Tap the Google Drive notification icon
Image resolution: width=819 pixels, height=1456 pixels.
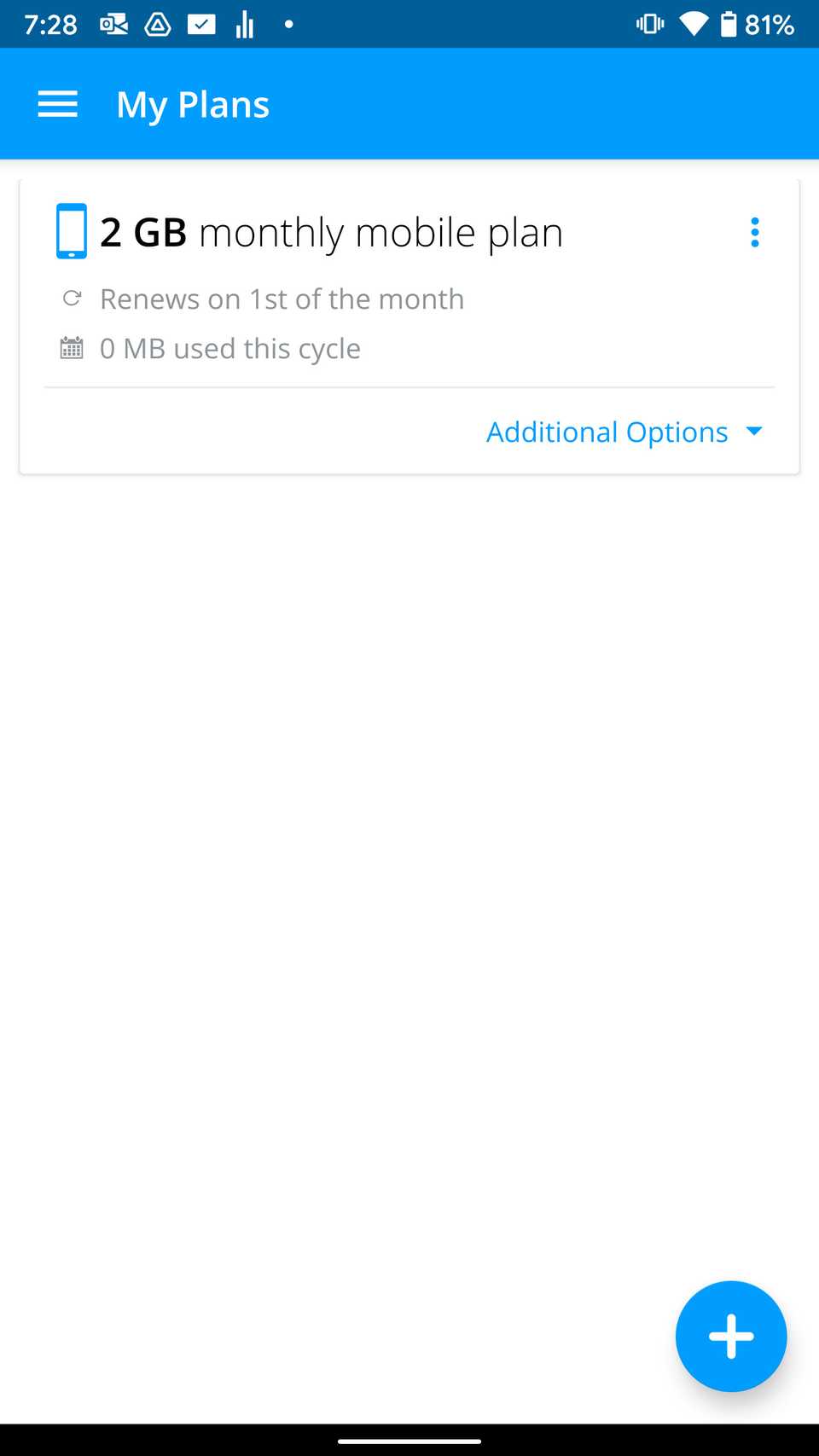pos(158,24)
